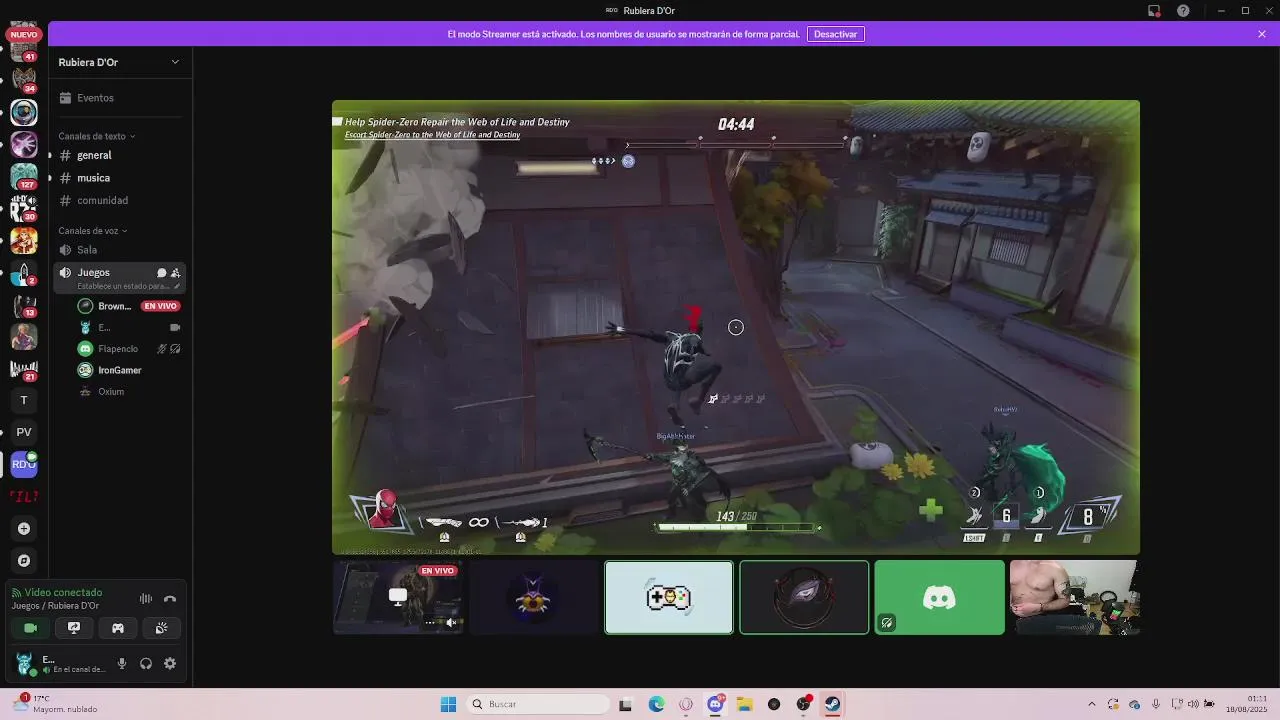Open the Rubiera D'Or server dropdown
This screenshot has height=720, width=1280.
tap(120, 62)
